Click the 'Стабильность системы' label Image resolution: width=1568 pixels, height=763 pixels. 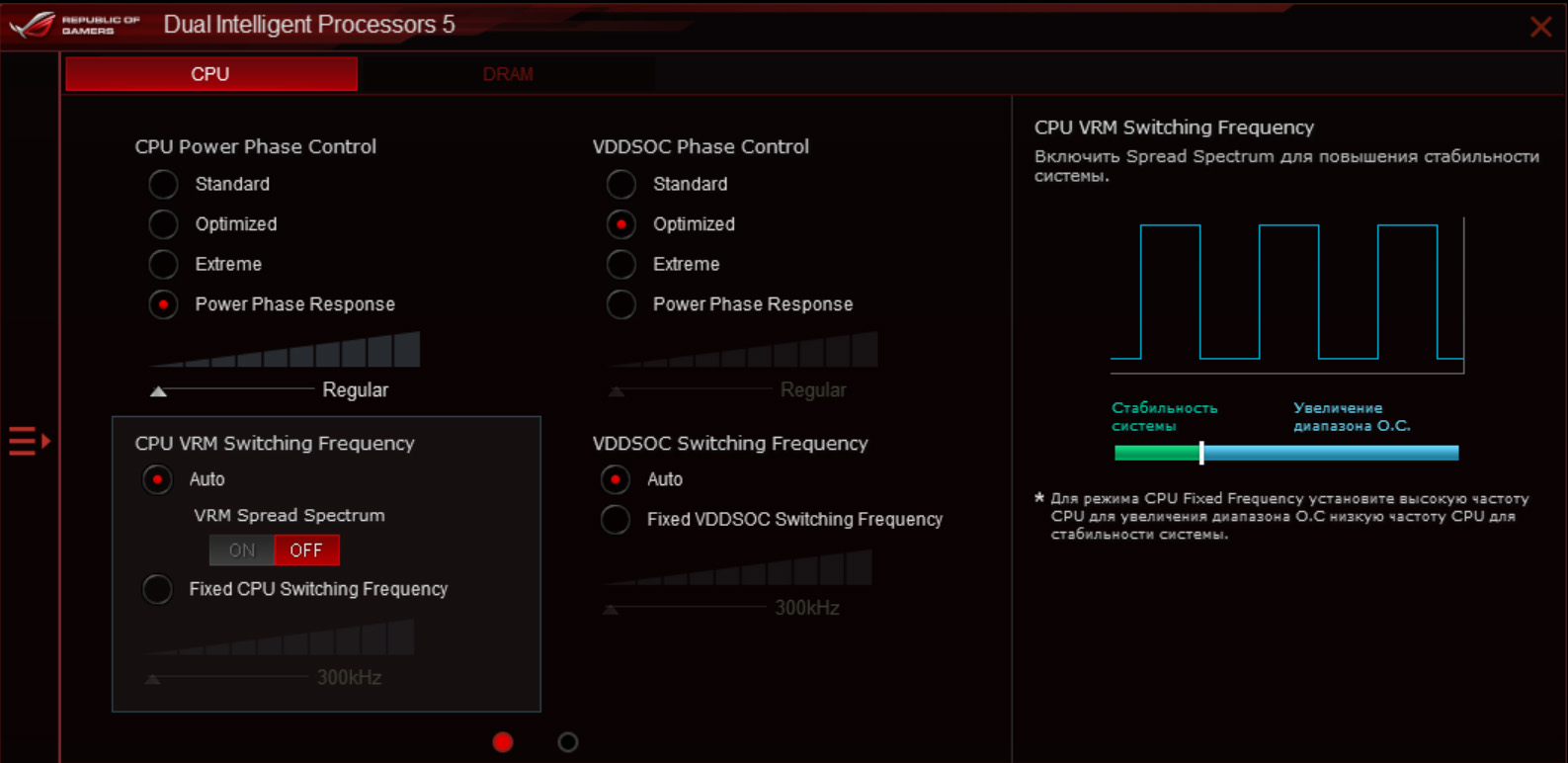[1165, 417]
